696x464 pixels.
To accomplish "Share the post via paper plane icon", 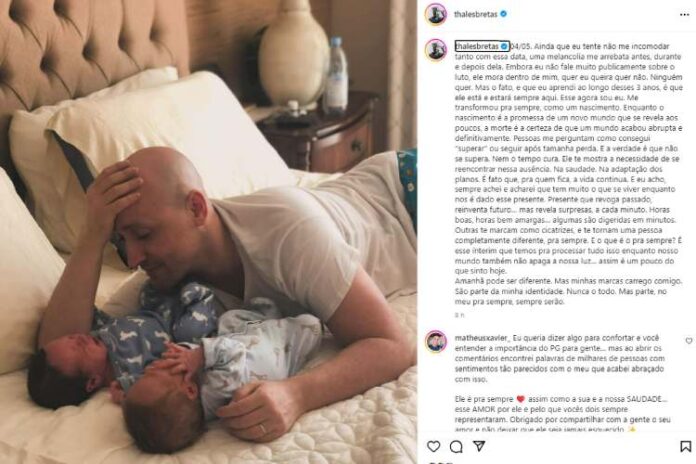I will click(478, 446).
